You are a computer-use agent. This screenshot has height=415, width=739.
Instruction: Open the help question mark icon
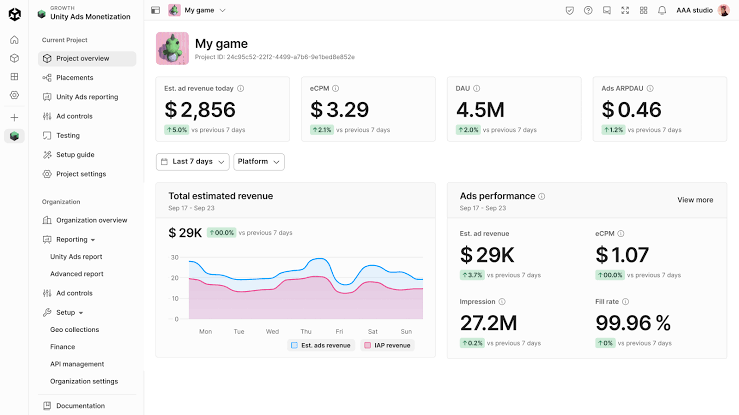point(588,10)
